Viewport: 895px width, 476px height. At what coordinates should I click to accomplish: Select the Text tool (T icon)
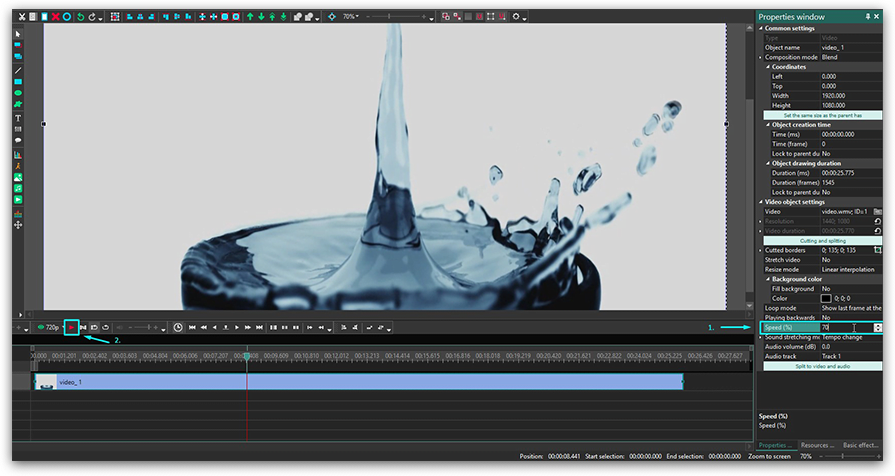tap(18, 118)
